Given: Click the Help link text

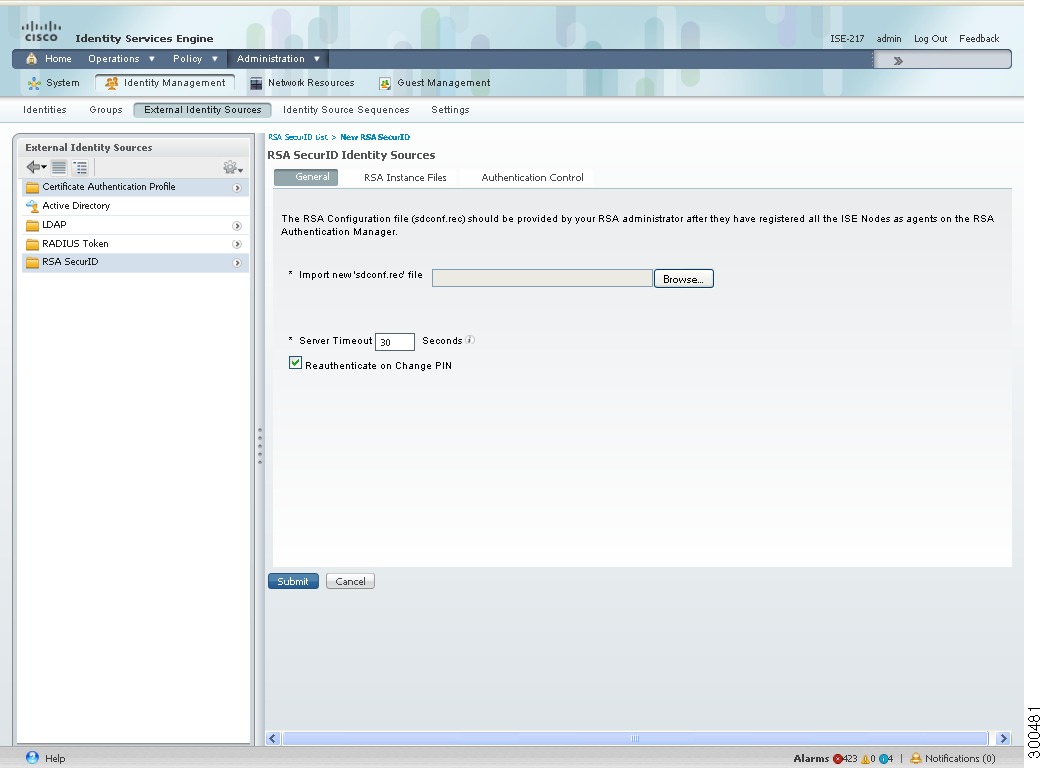Looking at the screenshot, I should [55, 759].
